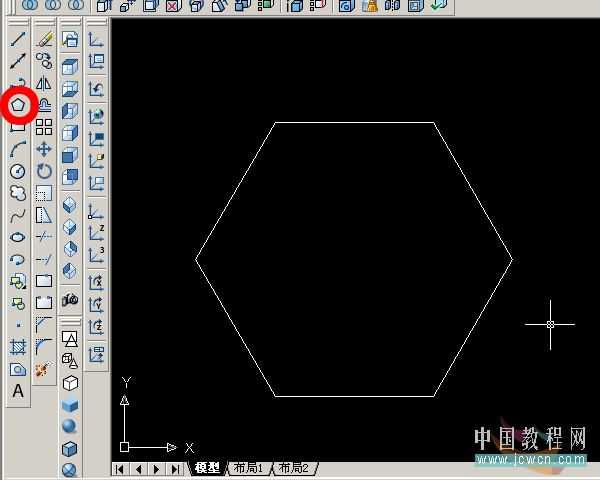Select the Erase tool
This screenshot has height=480, width=600.
pos(44,39)
